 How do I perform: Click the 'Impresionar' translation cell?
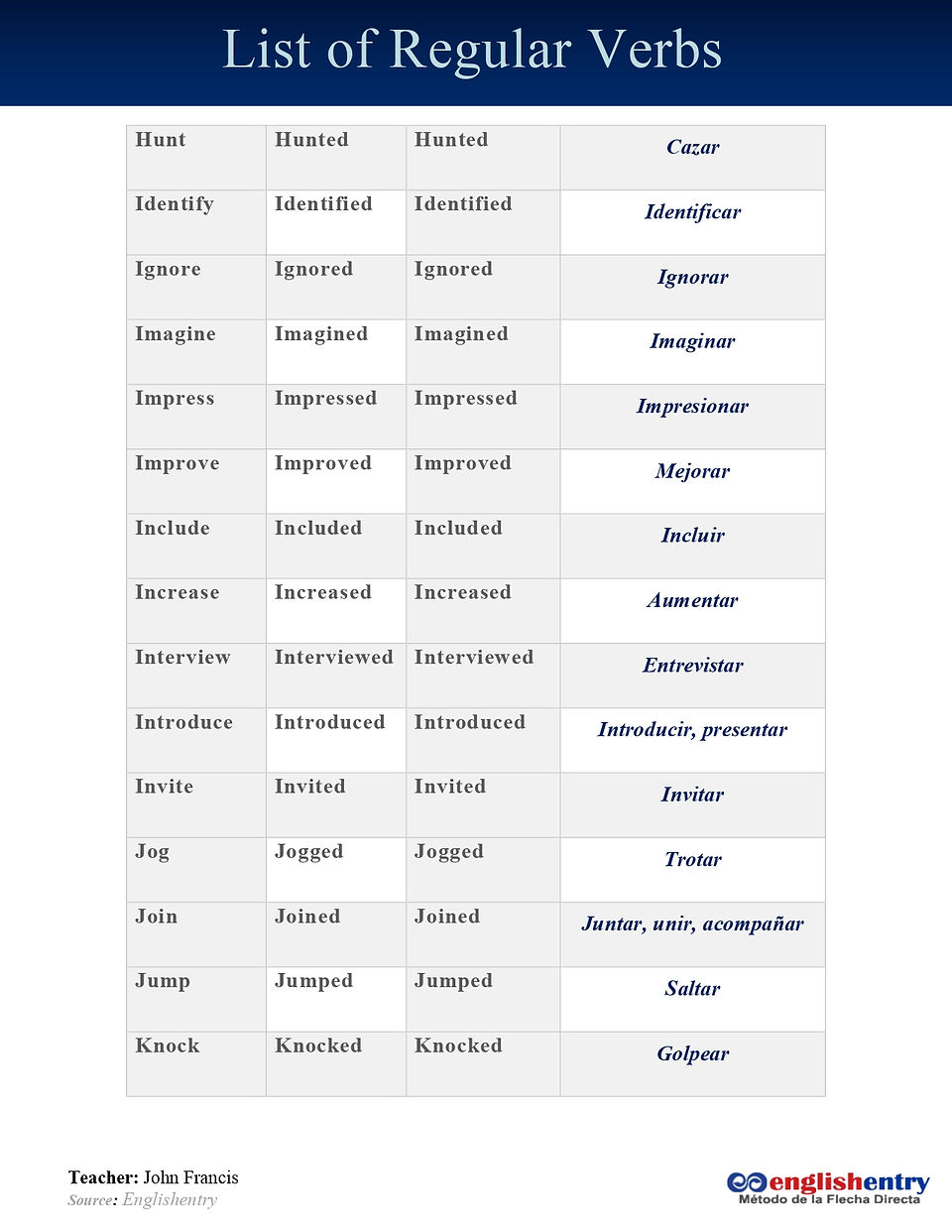tap(692, 417)
